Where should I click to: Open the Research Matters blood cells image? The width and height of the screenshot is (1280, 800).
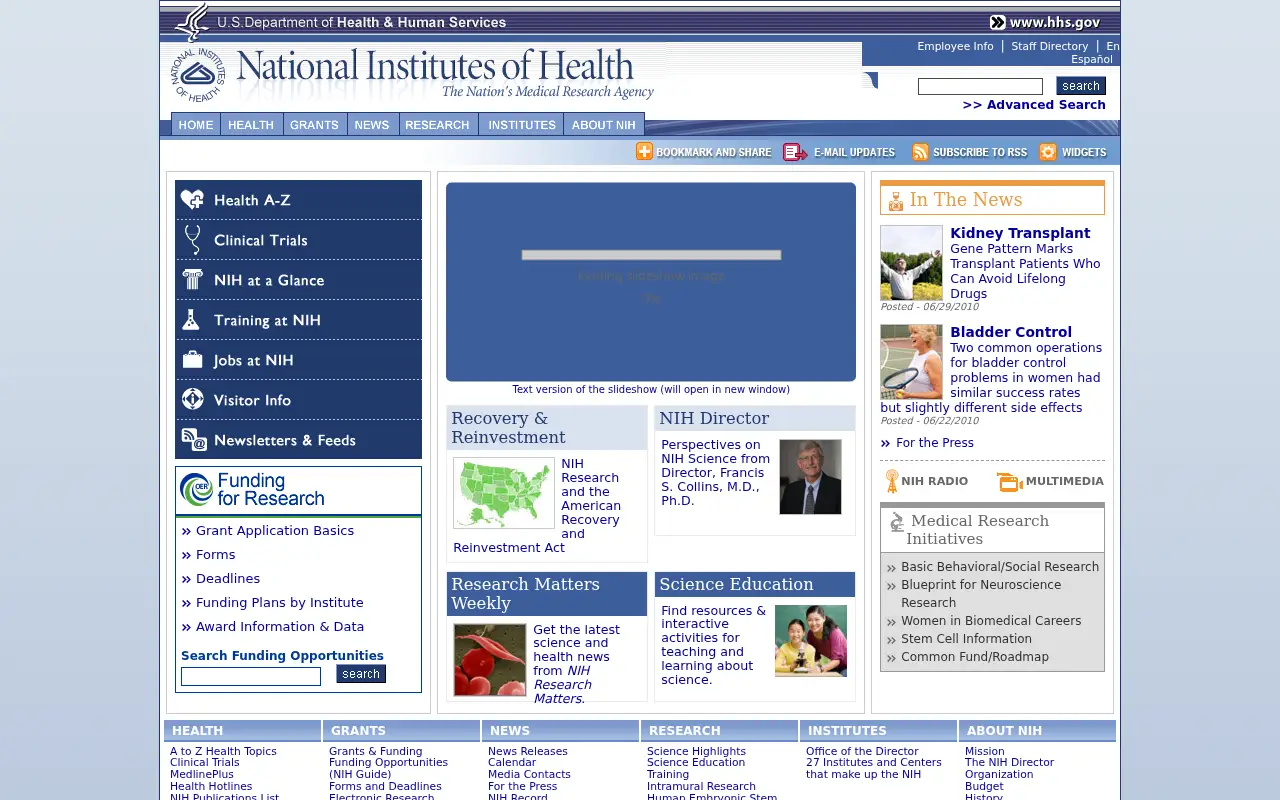click(490, 660)
